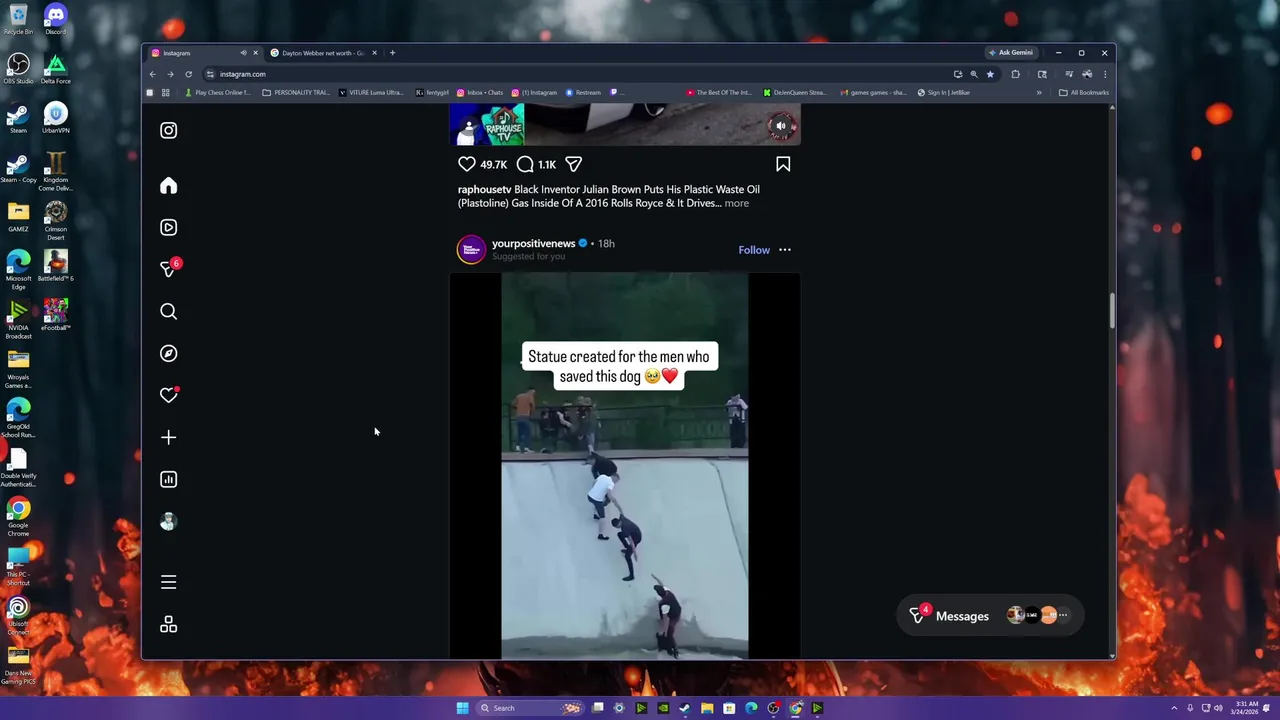Select the OBS Studio desktop shortcut

[18, 69]
